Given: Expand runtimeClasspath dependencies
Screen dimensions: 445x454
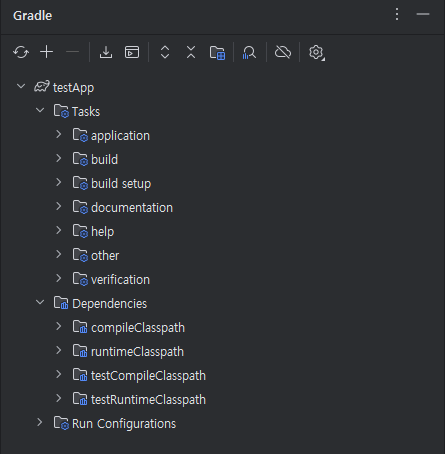Looking at the screenshot, I should (x=59, y=350).
